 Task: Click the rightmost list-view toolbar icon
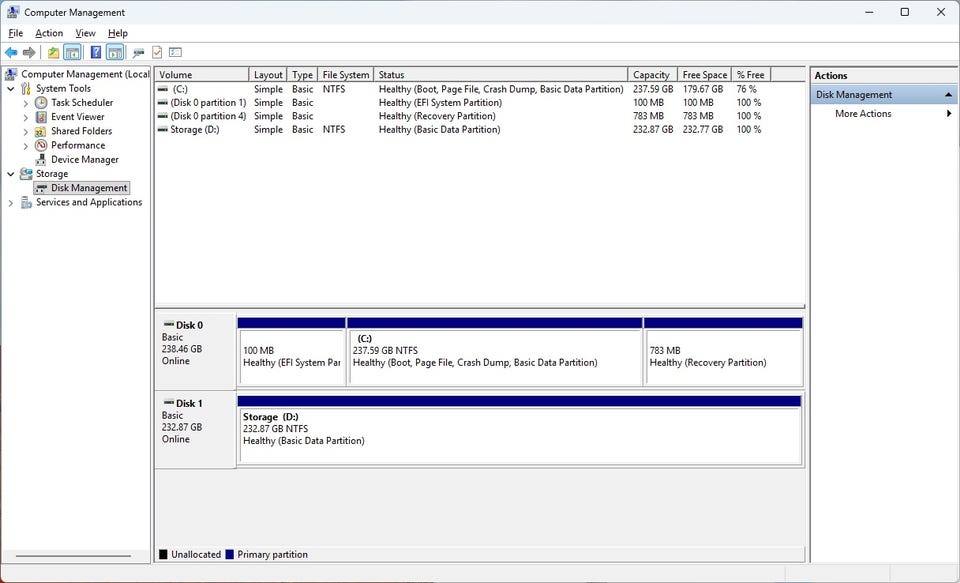pos(175,52)
